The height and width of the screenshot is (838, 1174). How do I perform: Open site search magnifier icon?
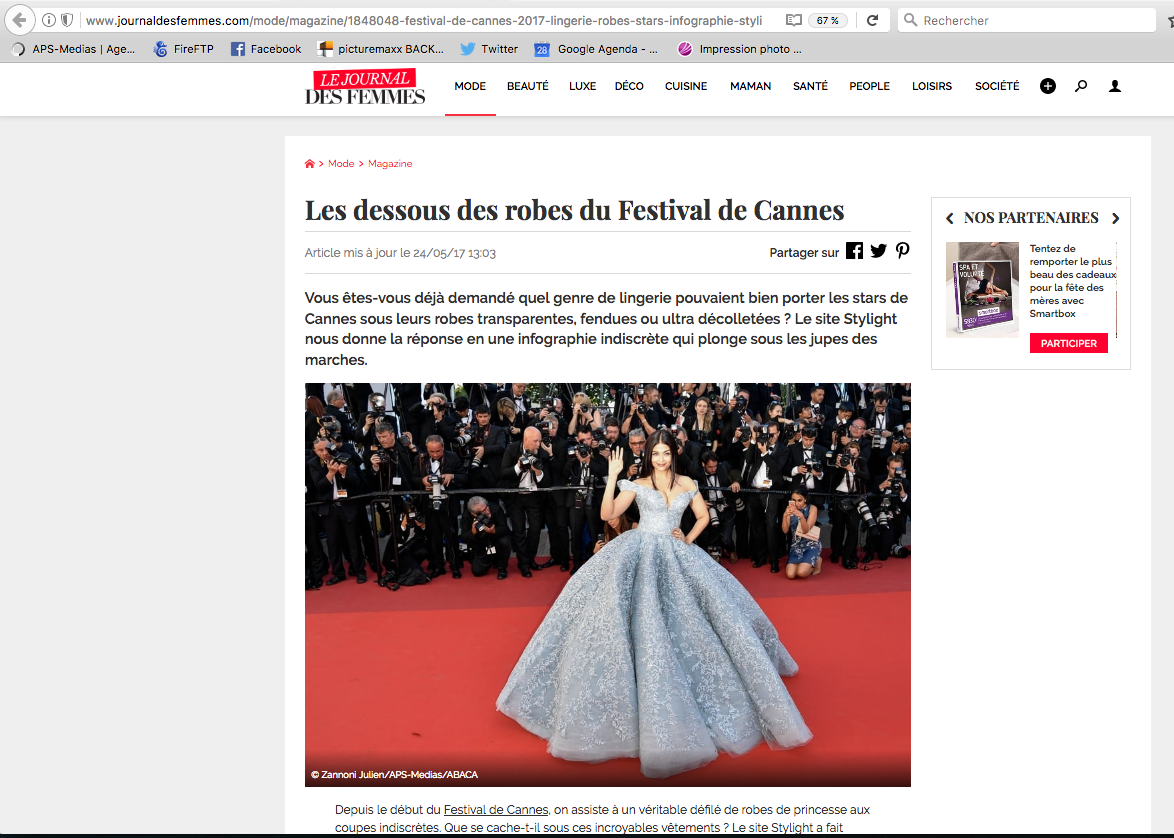tap(1081, 86)
